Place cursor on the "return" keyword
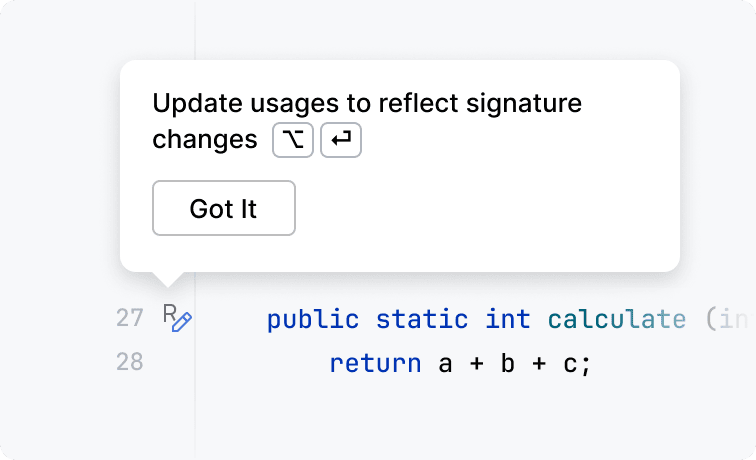This screenshot has width=756, height=460. tap(375, 363)
